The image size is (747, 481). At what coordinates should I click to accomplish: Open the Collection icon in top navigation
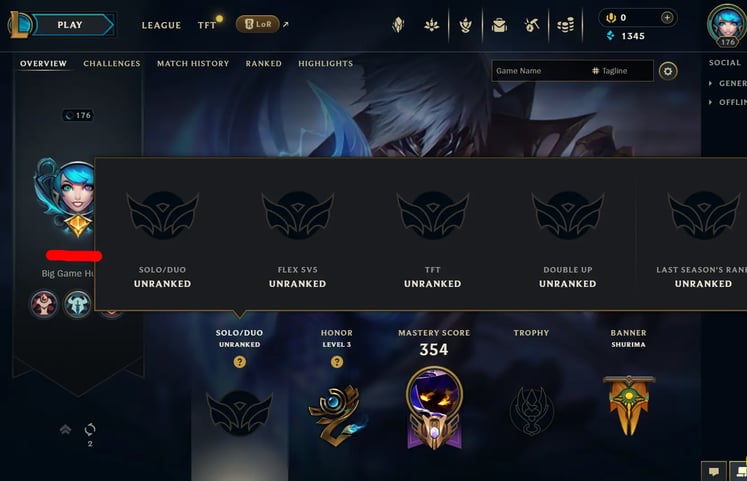click(x=499, y=25)
